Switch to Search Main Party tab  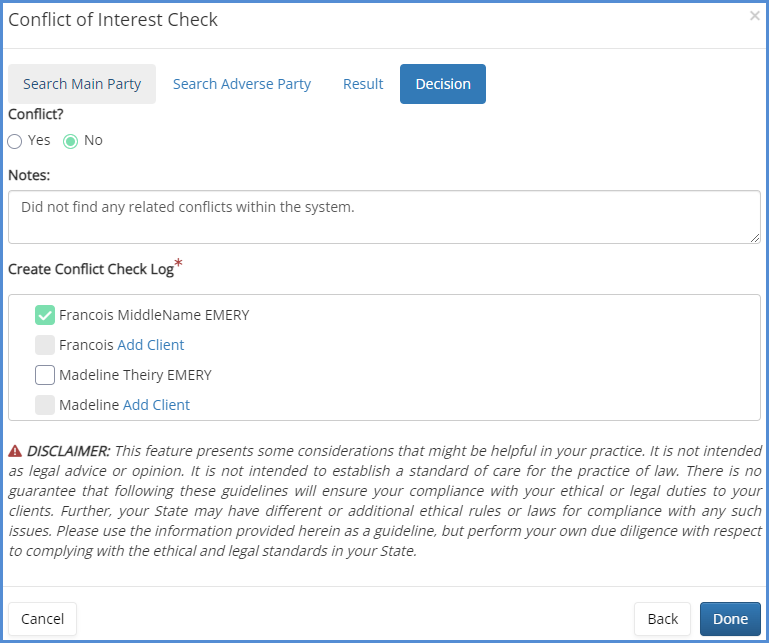82,84
